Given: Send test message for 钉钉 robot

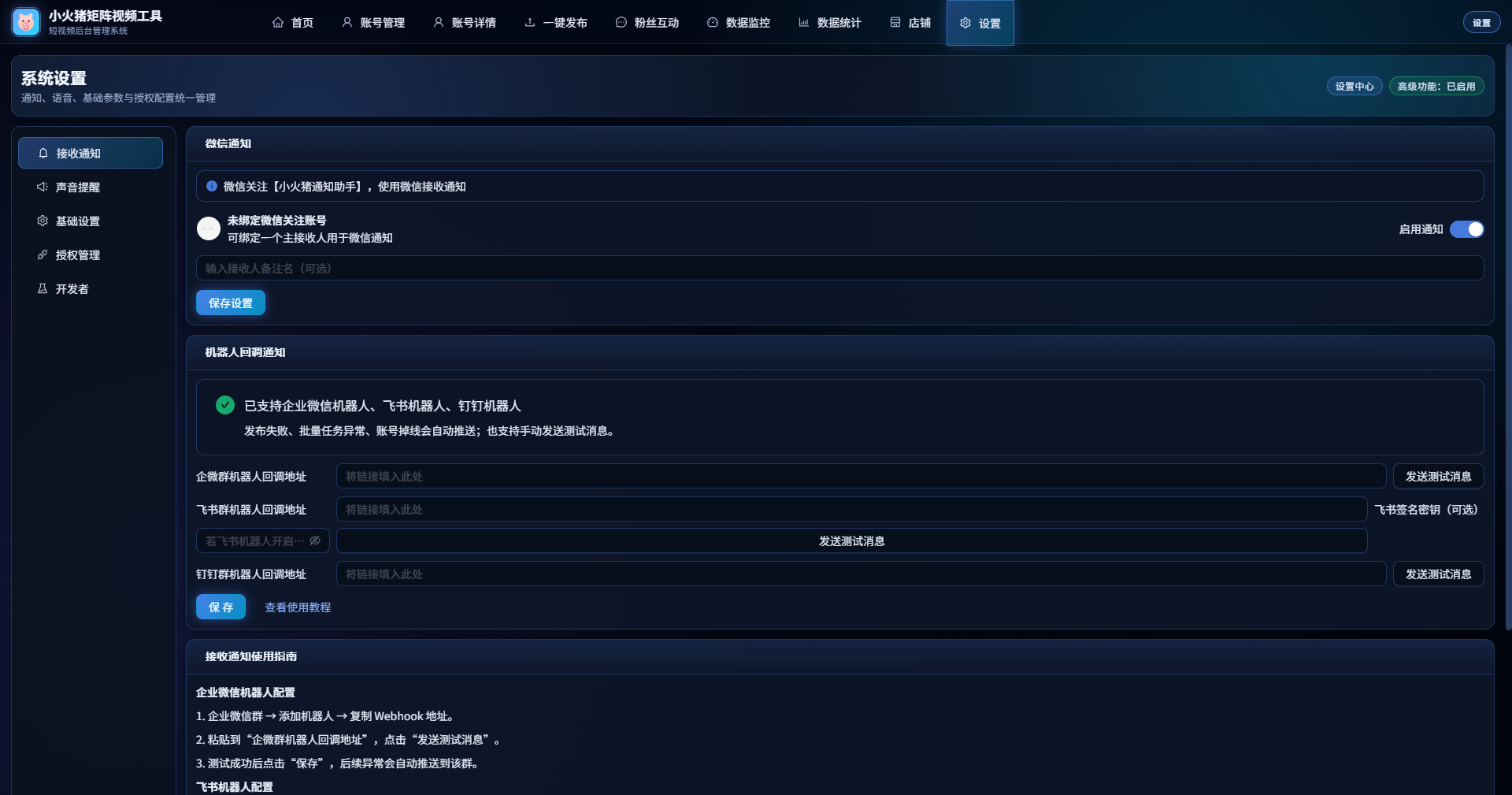Looking at the screenshot, I should point(1438,574).
